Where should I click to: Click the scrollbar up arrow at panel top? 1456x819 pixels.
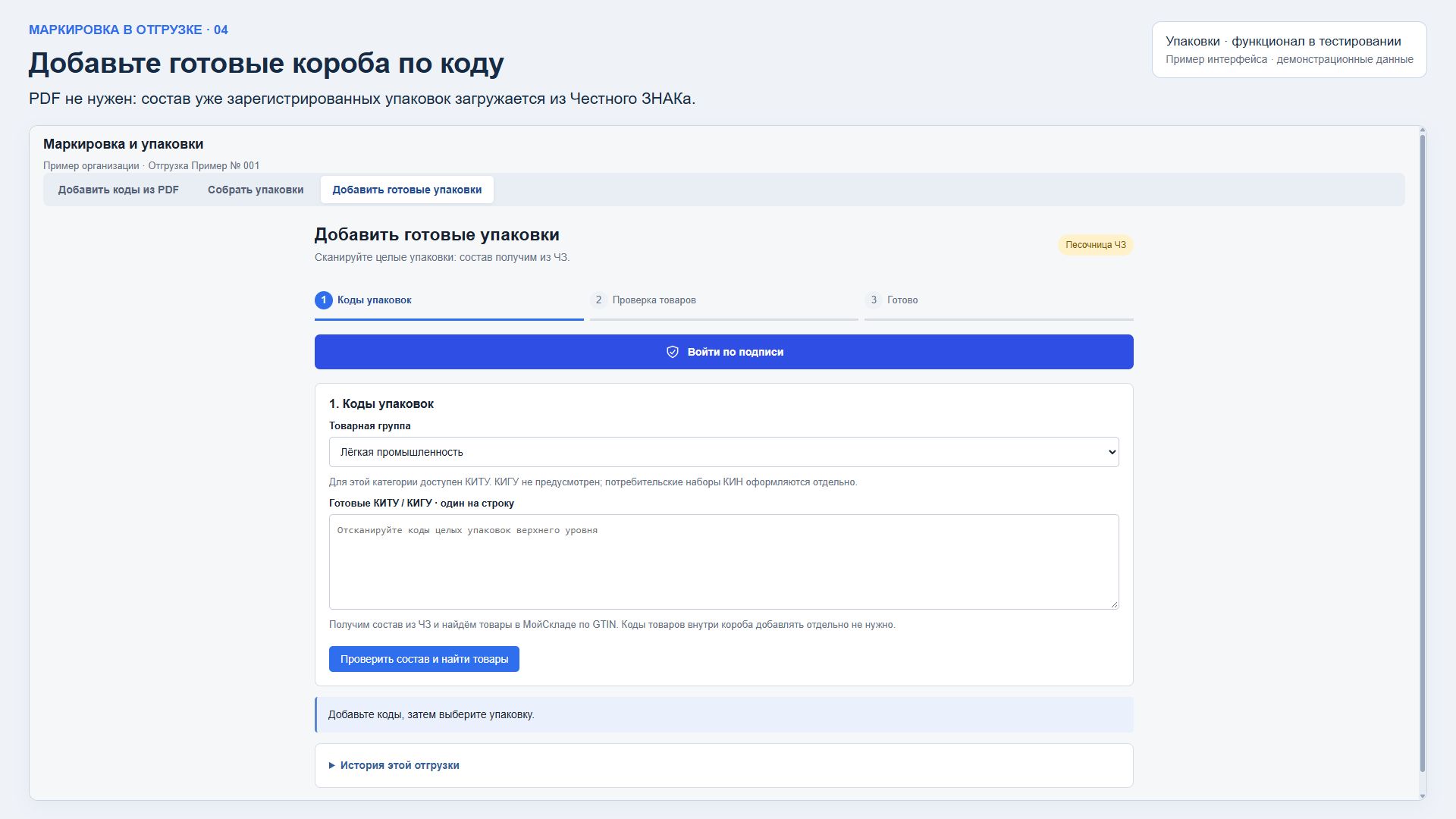[x=1422, y=131]
